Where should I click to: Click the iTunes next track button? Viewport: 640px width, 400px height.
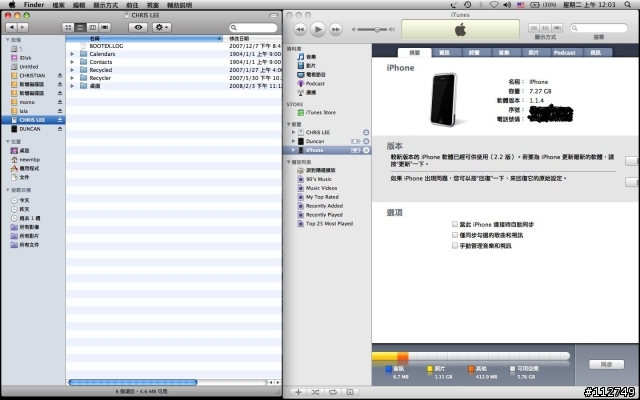click(x=336, y=29)
